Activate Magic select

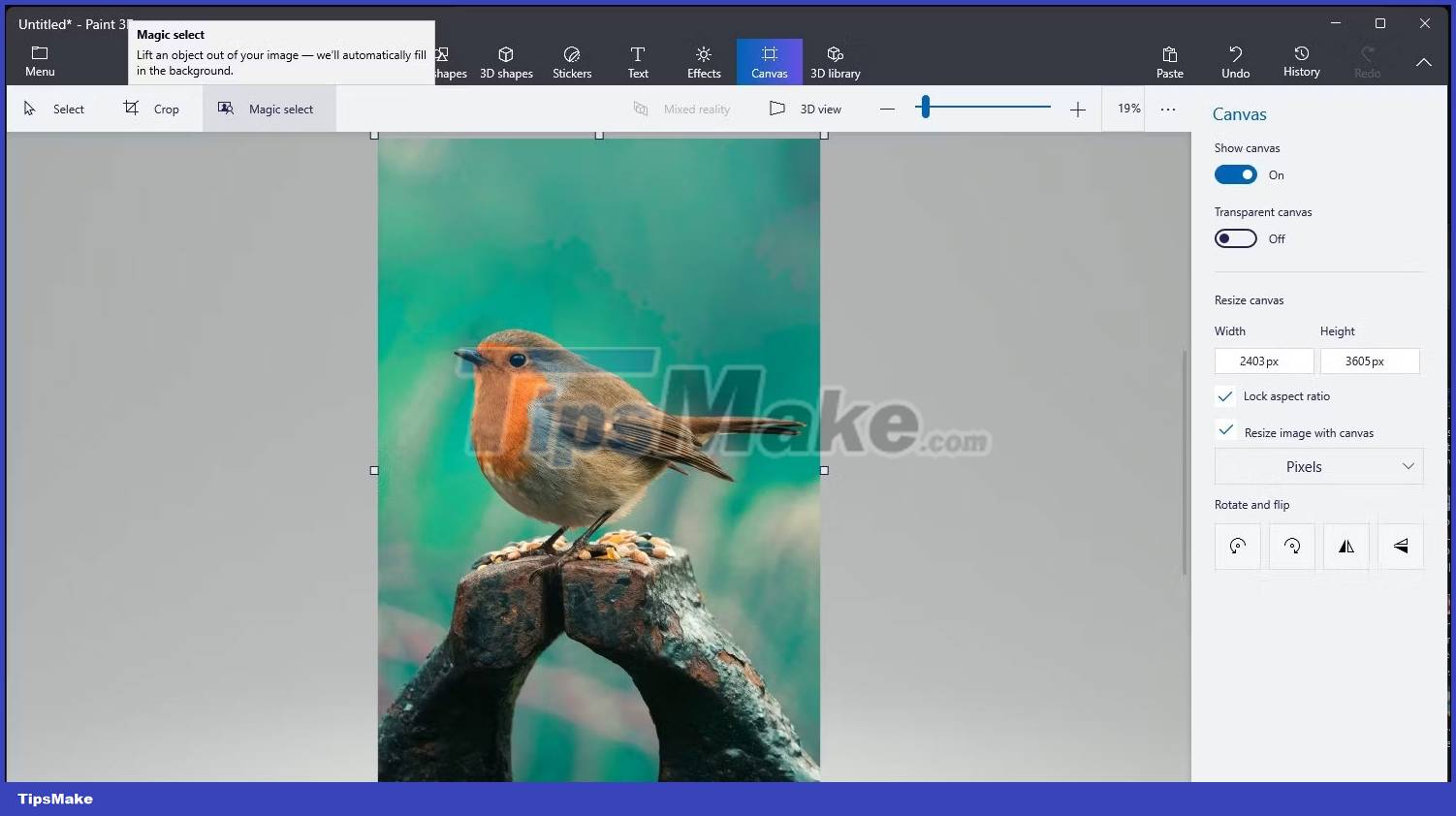(269, 109)
